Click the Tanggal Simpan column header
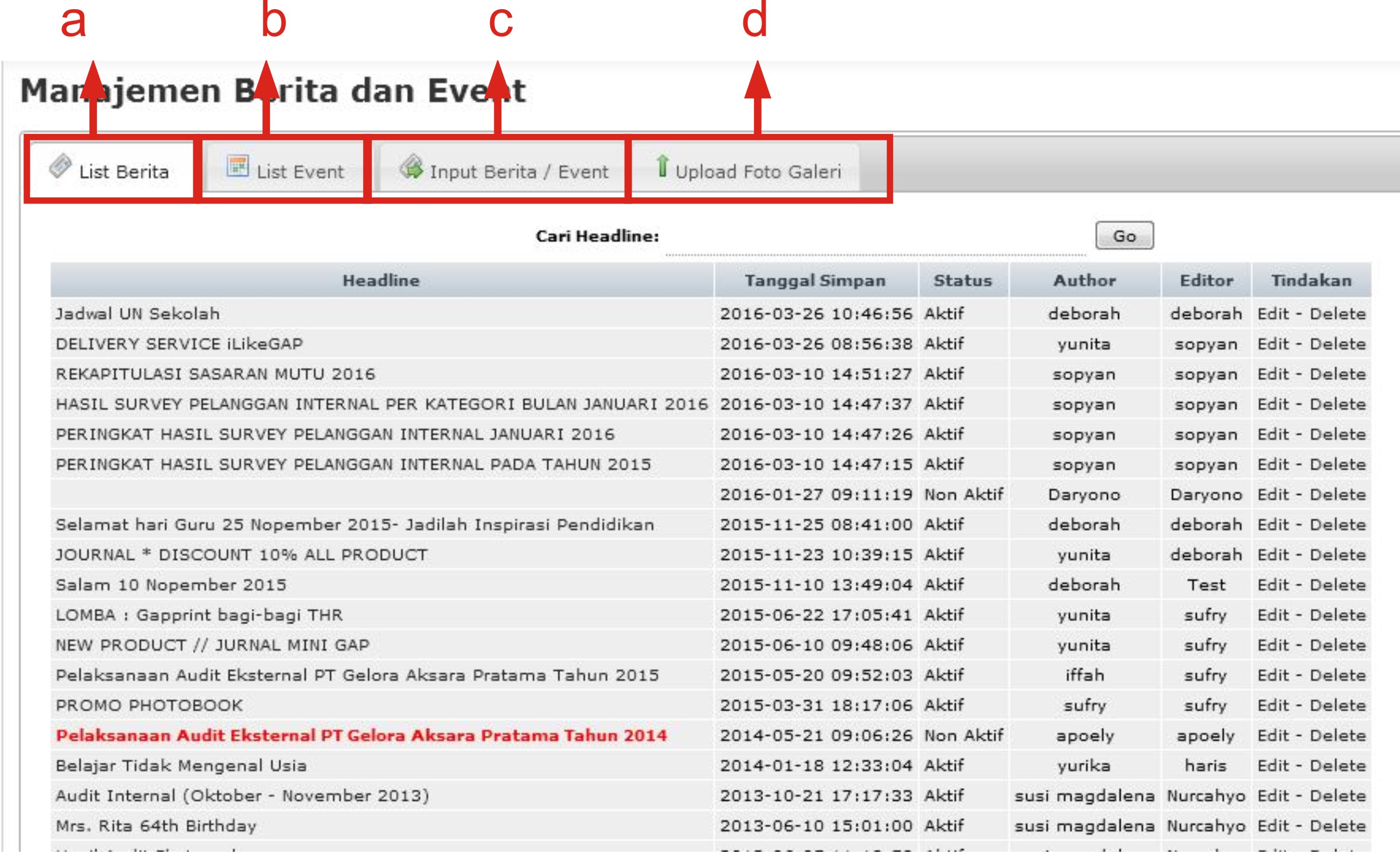Image resolution: width=1400 pixels, height=852 pixels. click(815, 280)
